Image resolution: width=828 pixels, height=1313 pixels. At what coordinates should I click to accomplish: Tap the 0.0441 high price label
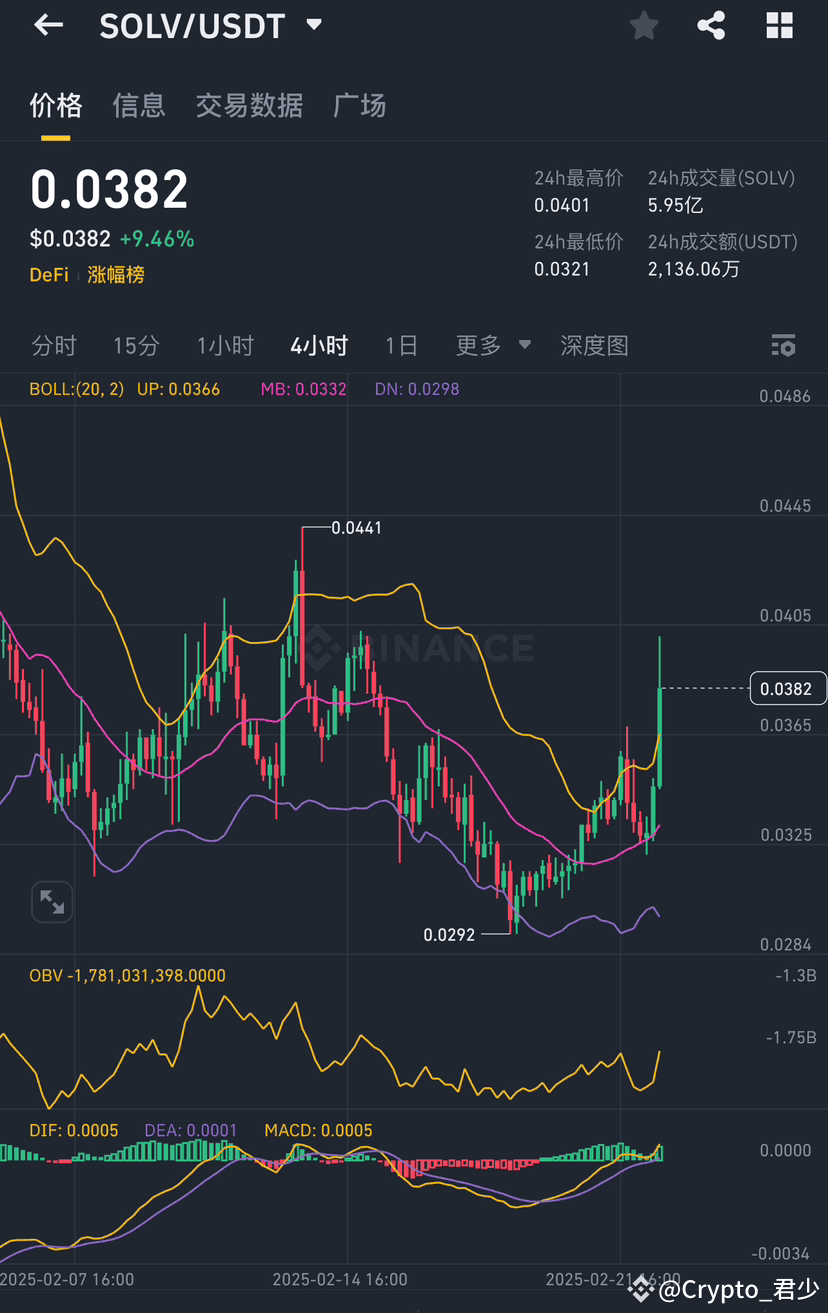[357, 527]
